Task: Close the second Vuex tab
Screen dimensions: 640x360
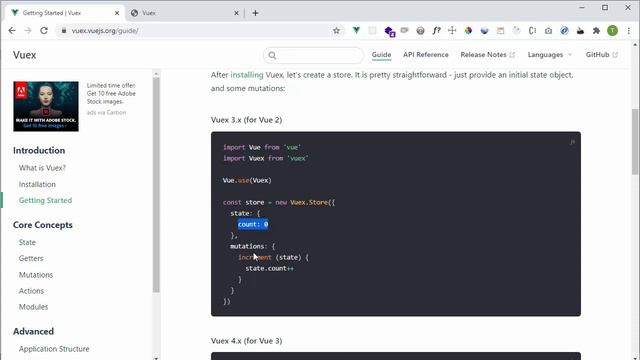Action: tap(236, 13)
